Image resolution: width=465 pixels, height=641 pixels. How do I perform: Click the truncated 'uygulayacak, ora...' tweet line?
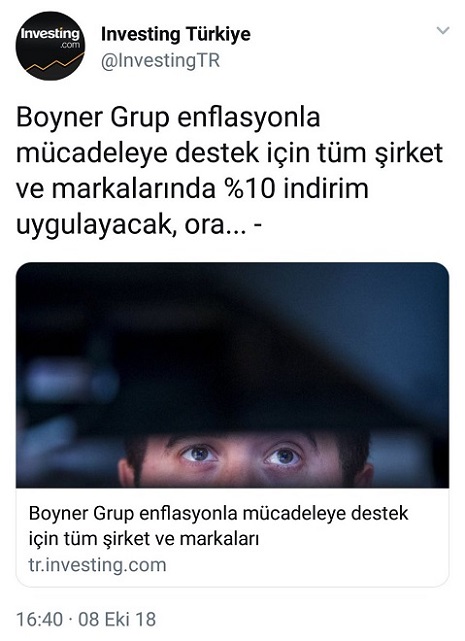pyautogui.click(x=138, y=224)
